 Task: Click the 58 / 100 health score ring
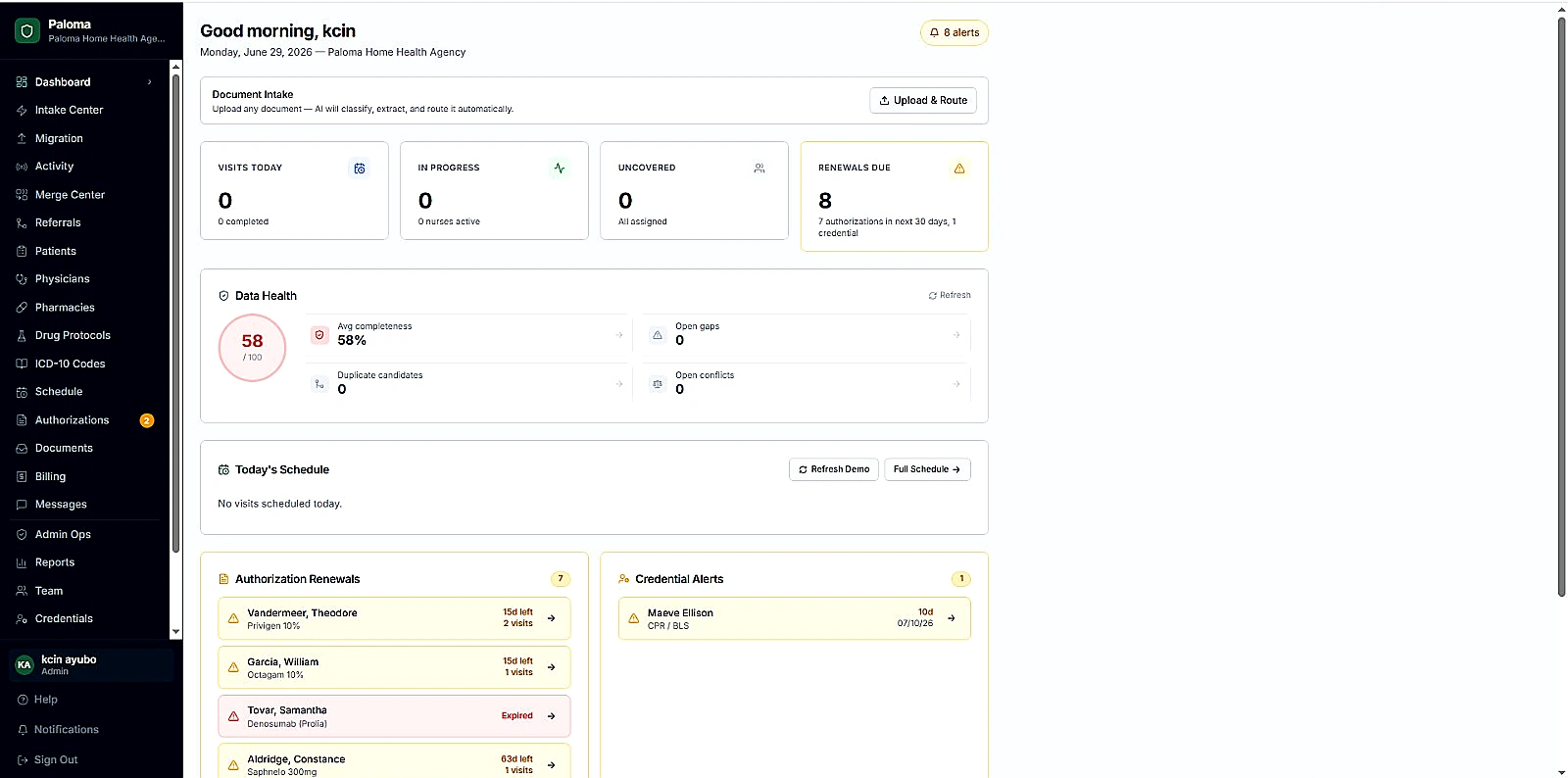(253, 348)
